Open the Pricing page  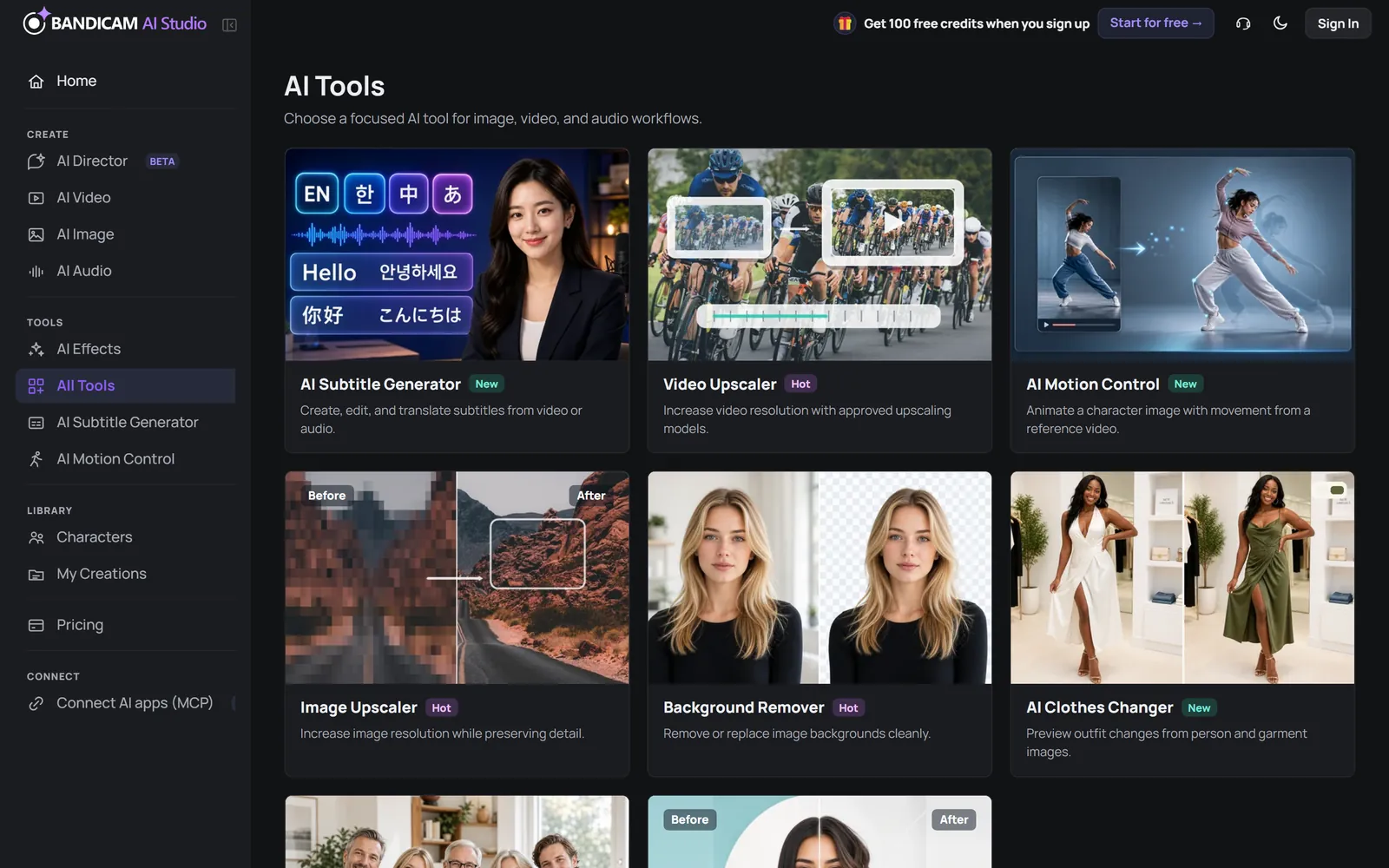pyautogui.click(x=126, y=625)
